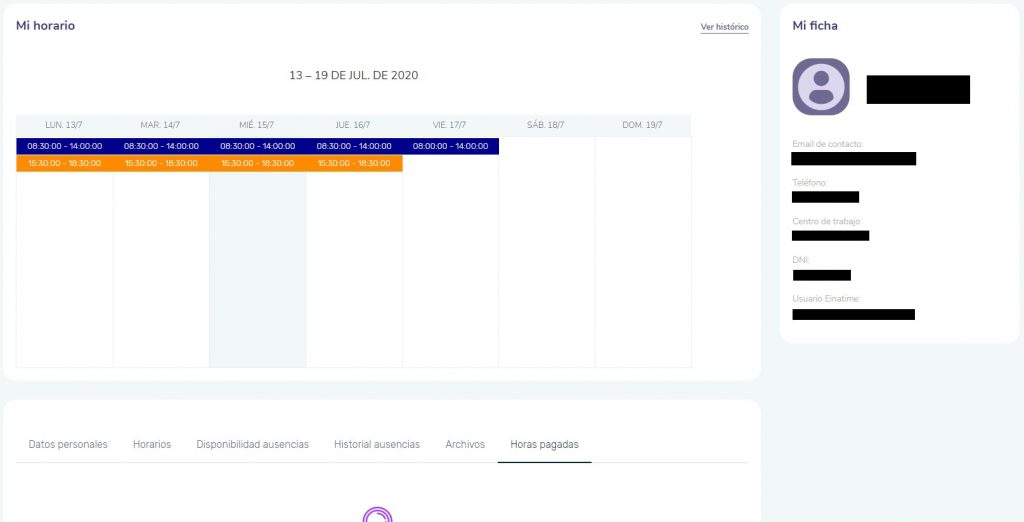Screen dimensions: 1024x522
Task: Select Thursday's 15:30 - 18:30 orange shift
Action: pos(354,163)
